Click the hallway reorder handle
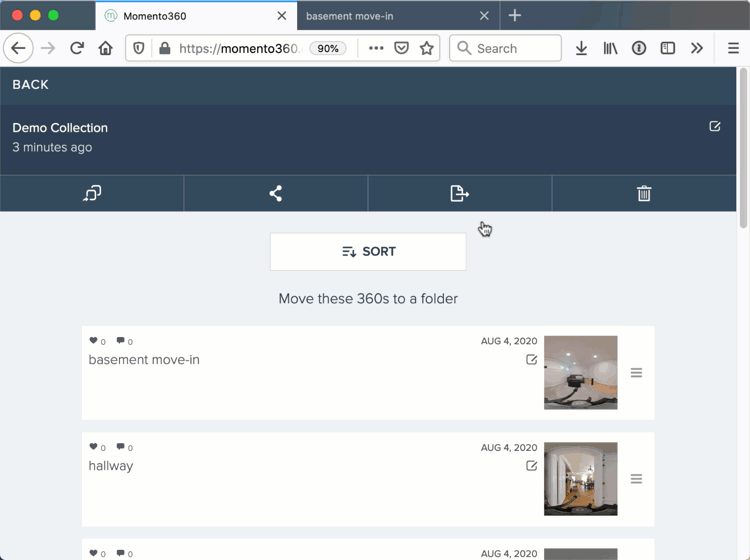Screen dimensions: 750x560 point(636,479)
